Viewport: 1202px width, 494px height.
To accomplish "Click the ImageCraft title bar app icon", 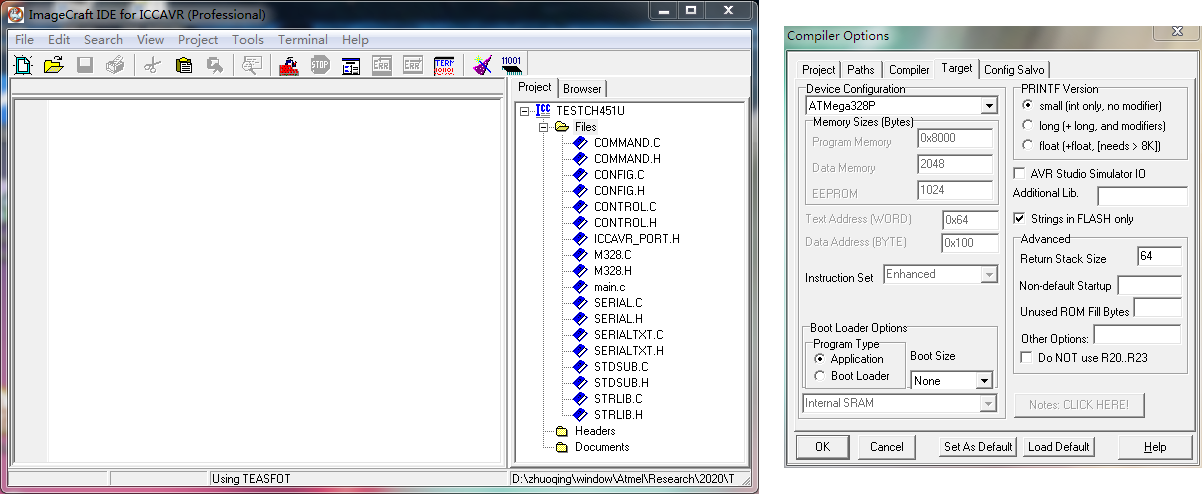I will 16,15.
